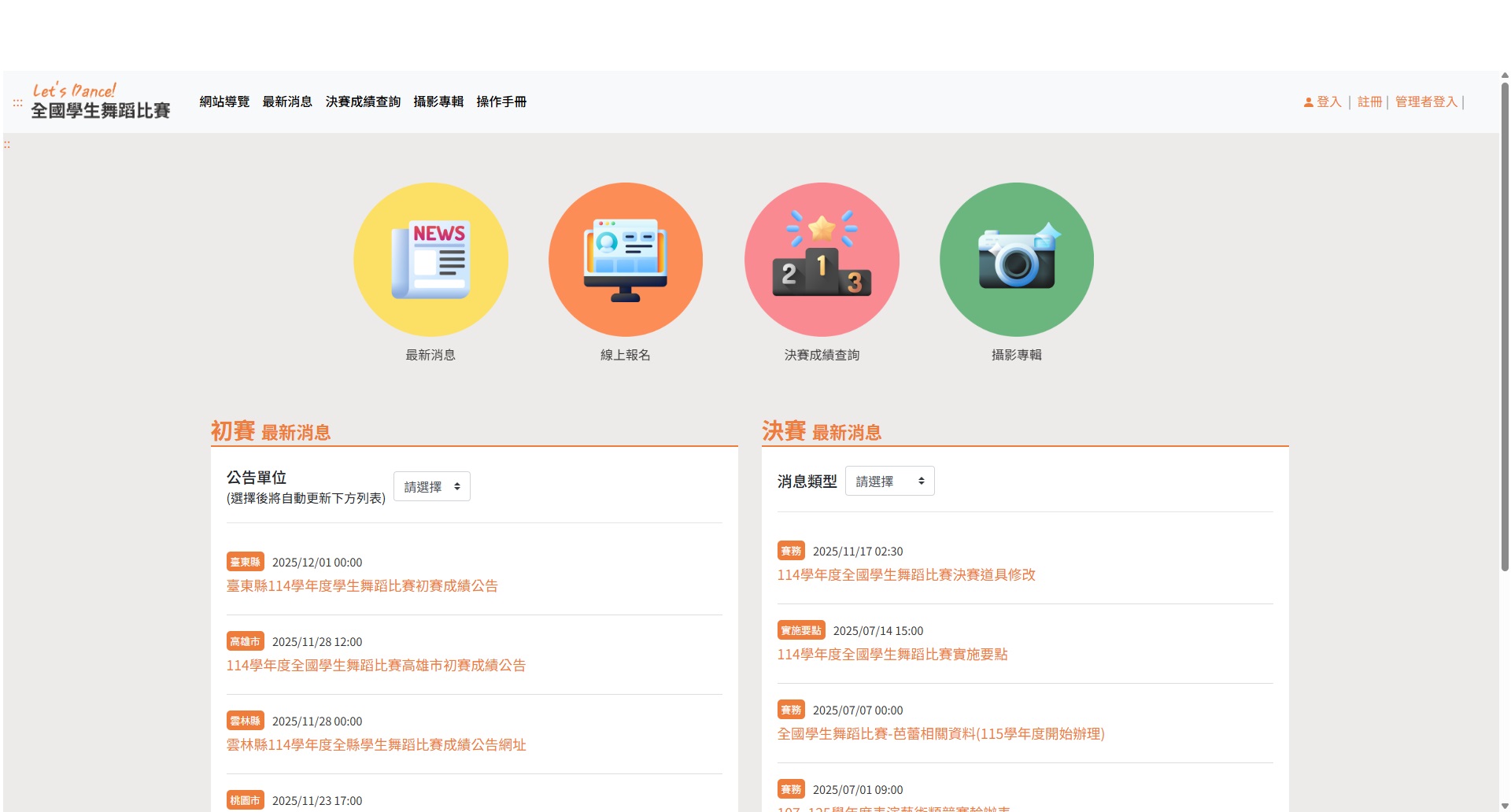
Task: Click the 實施要點 category badge
Action: point(800,630)
